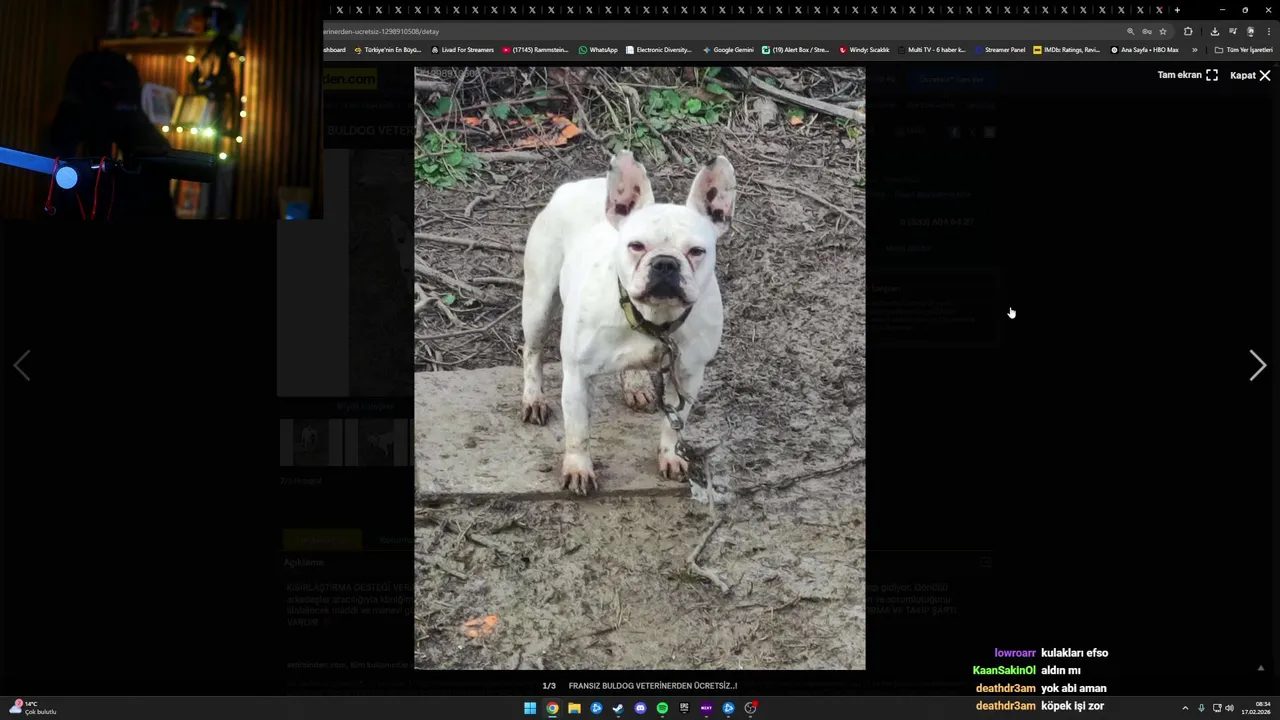Close the image viewer with Kapat
The image size is (1280, 720).
pyautogui.click(x=1250, y=75)
